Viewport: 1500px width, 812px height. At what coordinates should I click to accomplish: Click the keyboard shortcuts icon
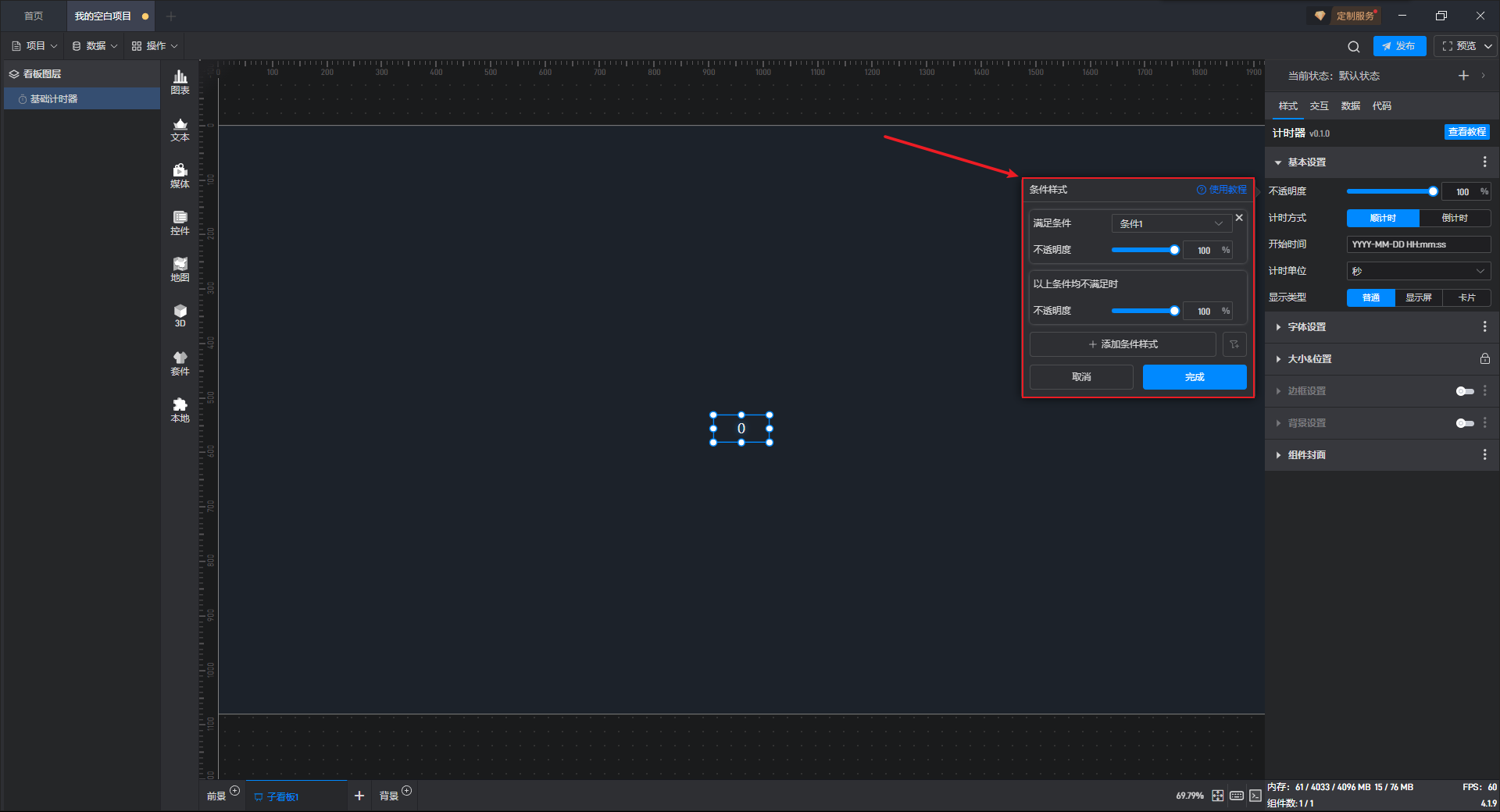coord(1237,796)
